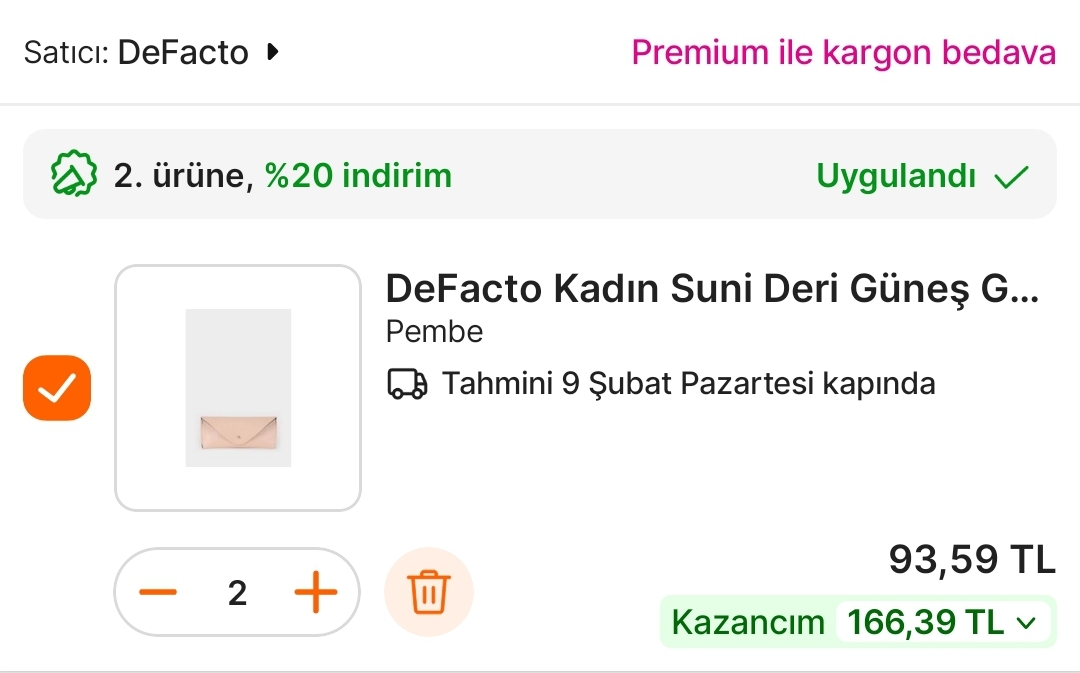Open the Satıcı: DeFacto seller page
1080x673 pixels.
(x=150, y=53)
